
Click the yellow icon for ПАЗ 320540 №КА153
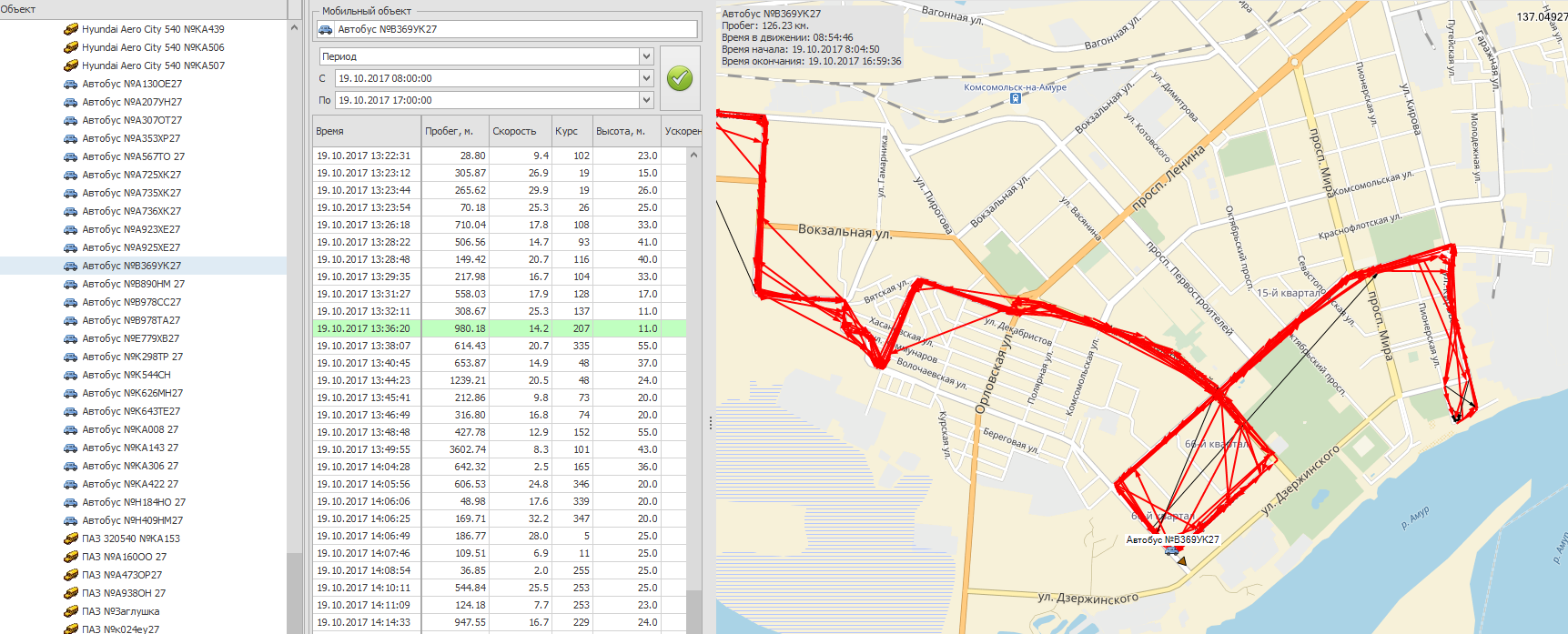(70, 538)
